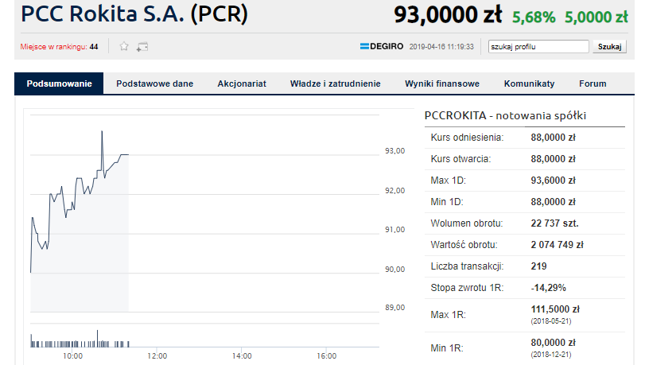Image resolution: width=645 pixels, height=365 pixels.
Task: Switch to Podsumowanie tab
Action: click(59, 84)
